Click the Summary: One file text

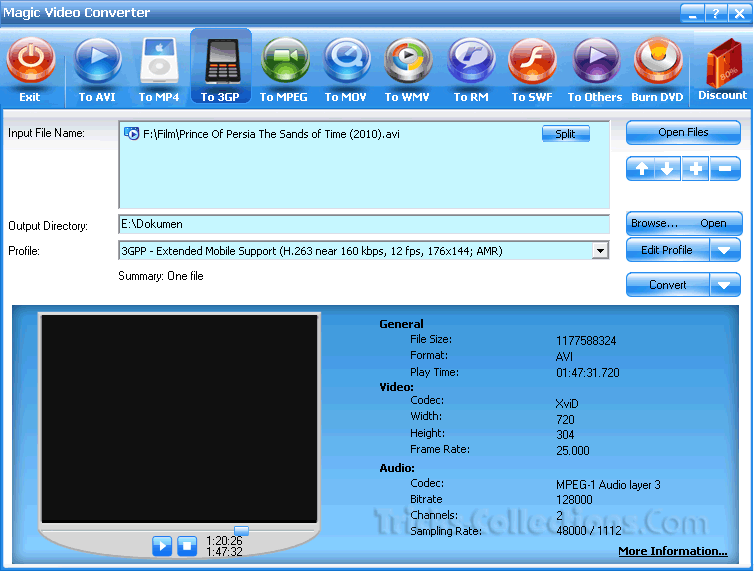pos(161,276)
